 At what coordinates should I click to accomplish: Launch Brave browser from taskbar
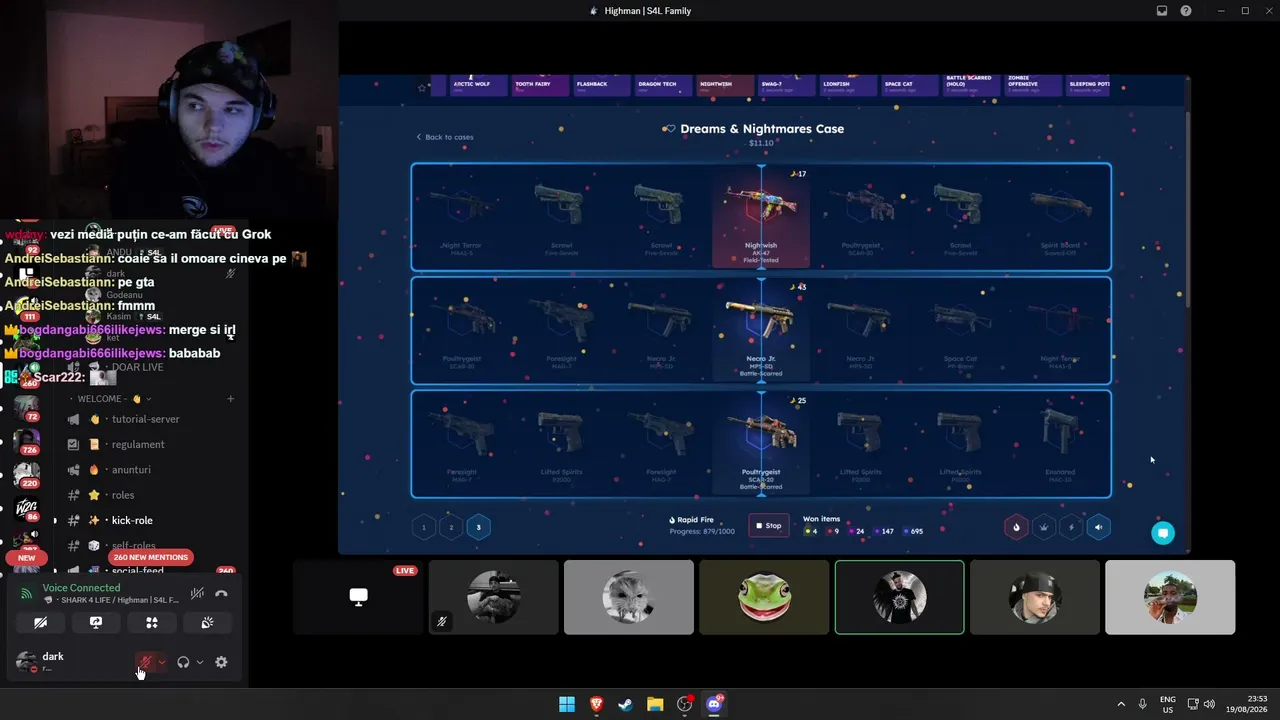[597, 704]
